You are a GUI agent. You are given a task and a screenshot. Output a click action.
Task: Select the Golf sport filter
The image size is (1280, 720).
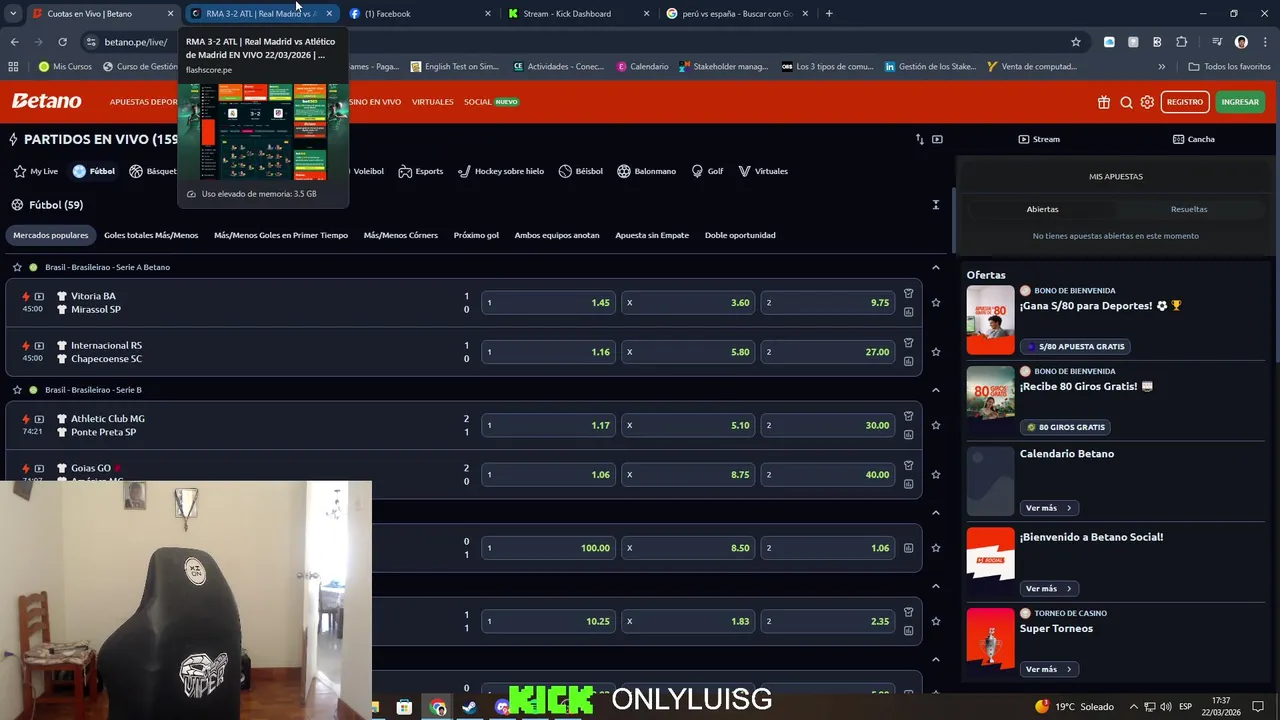(707, 171)
